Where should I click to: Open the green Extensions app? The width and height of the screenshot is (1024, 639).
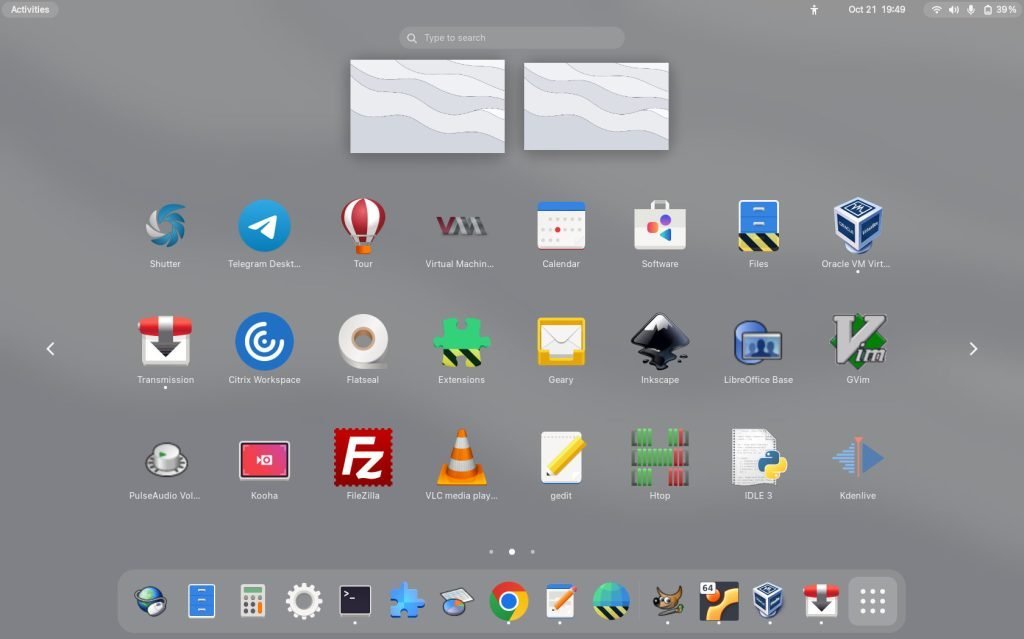point(462,341)
